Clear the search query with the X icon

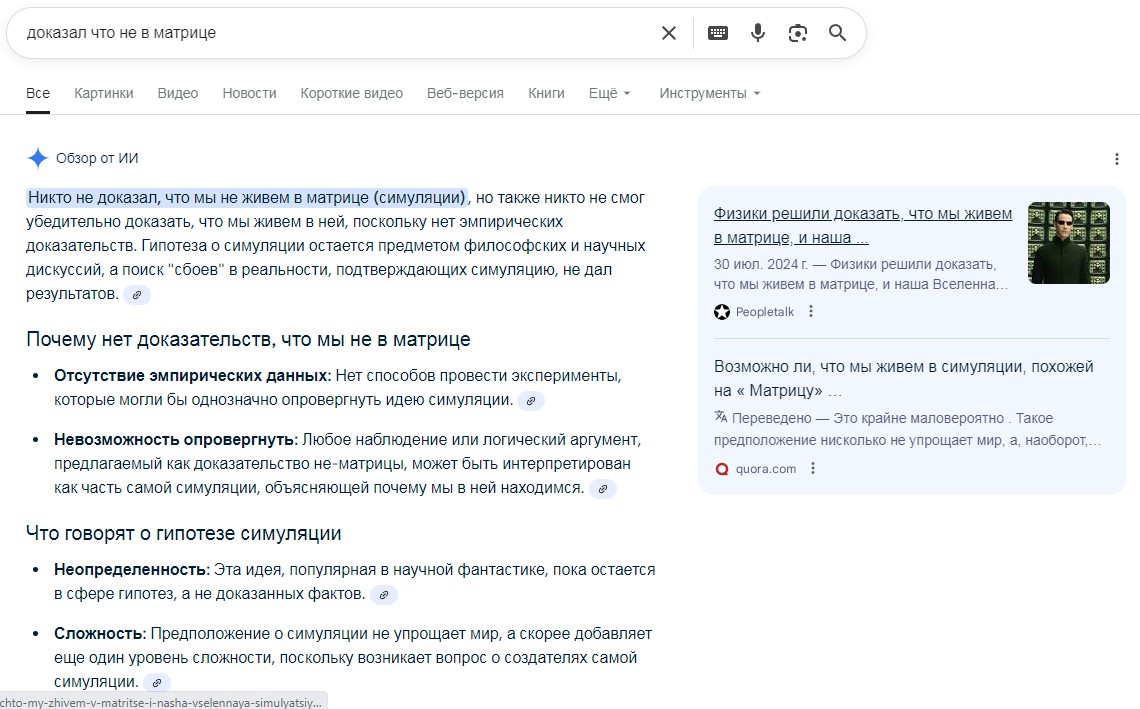coord(668,33)
